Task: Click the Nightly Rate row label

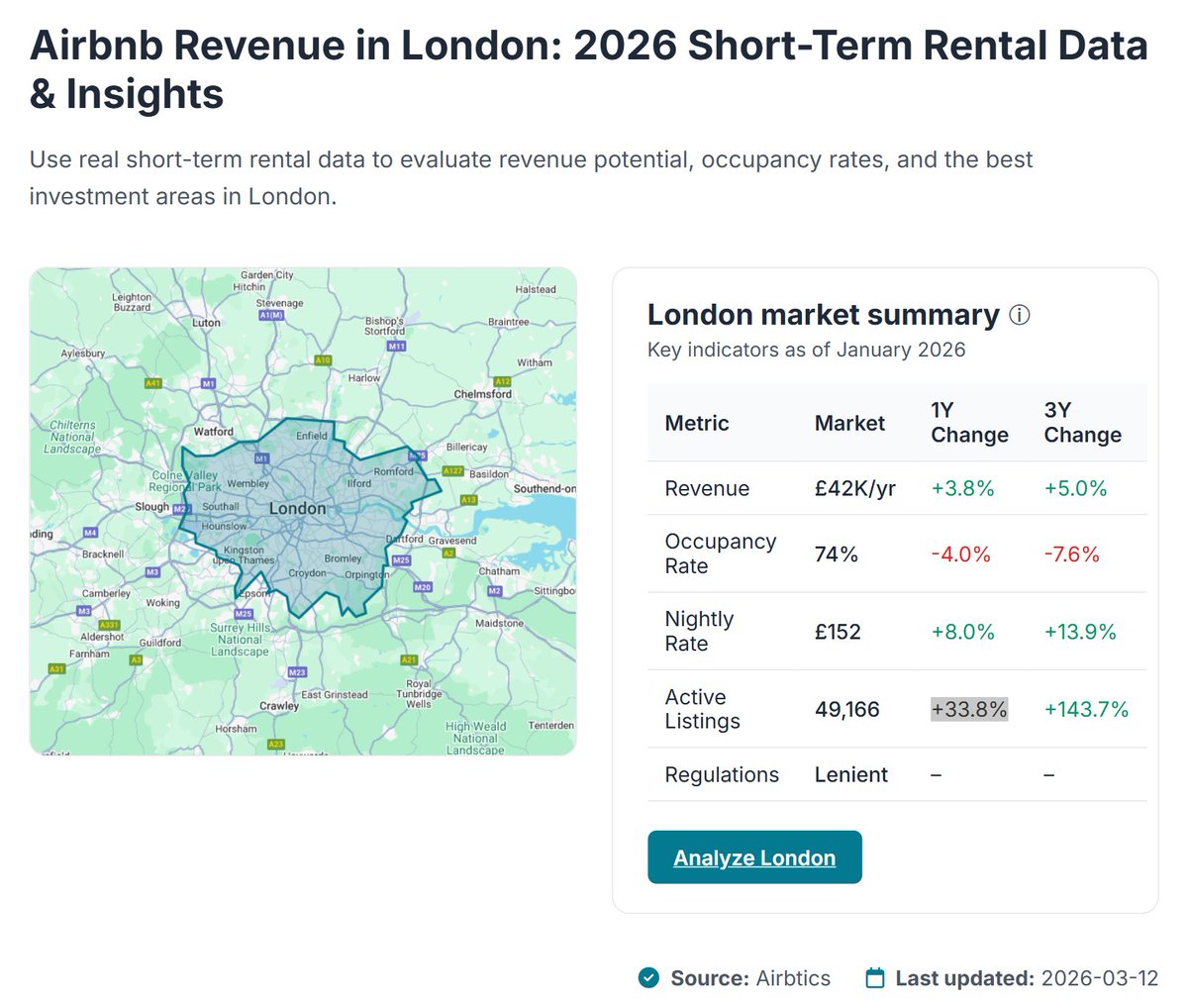Action: [699, 631]
